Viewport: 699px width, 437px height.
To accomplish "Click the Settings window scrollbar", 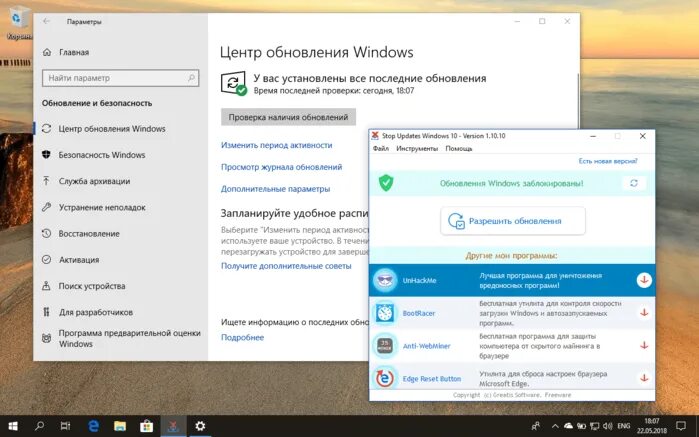I will (578, 100).
